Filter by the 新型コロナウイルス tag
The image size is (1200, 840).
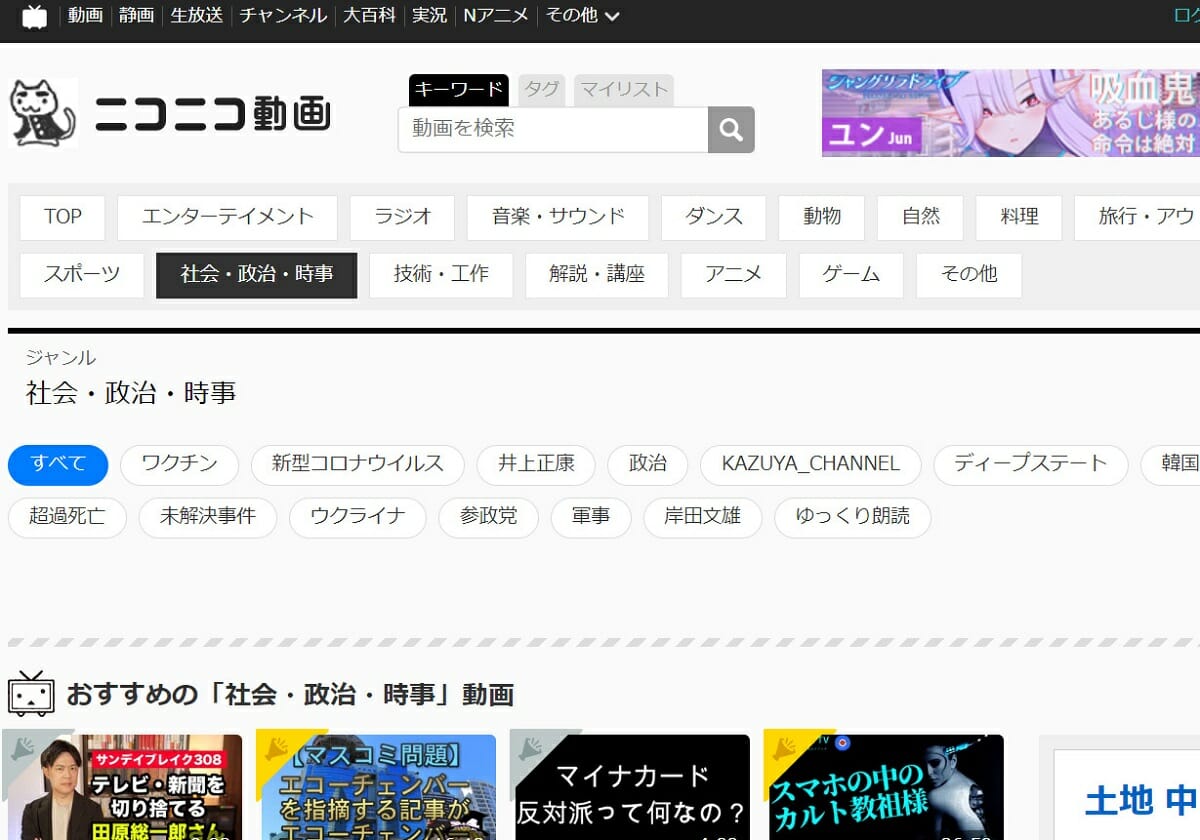pyautogui.click(x=358, y=465)
